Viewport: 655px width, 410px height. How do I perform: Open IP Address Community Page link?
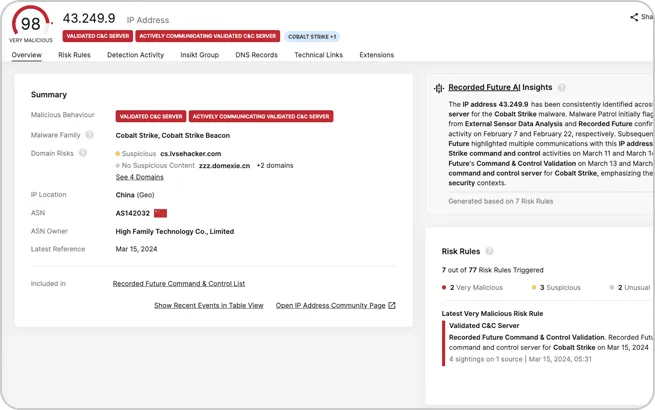[x=330, y=306]
